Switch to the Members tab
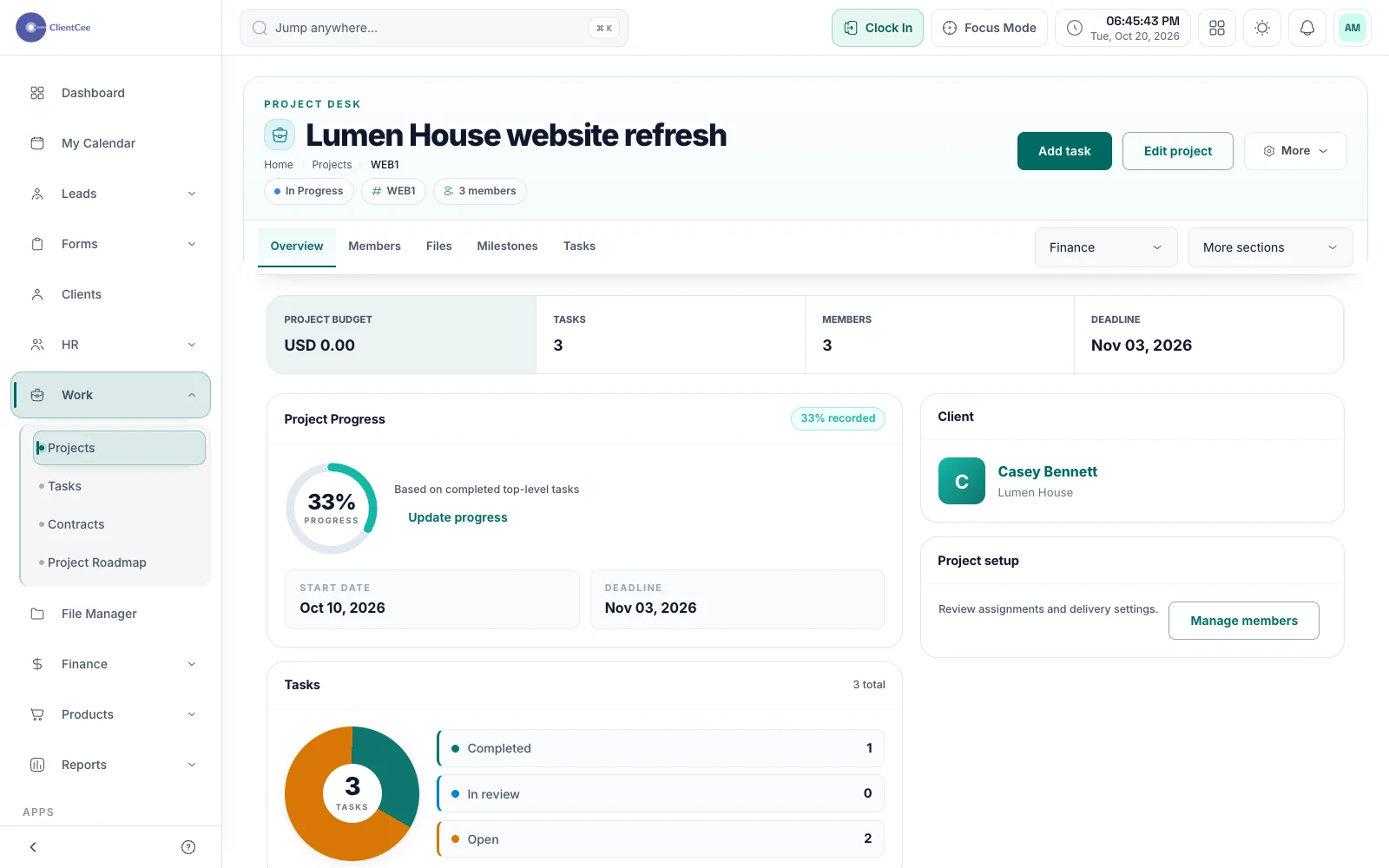 click(374, 247)
